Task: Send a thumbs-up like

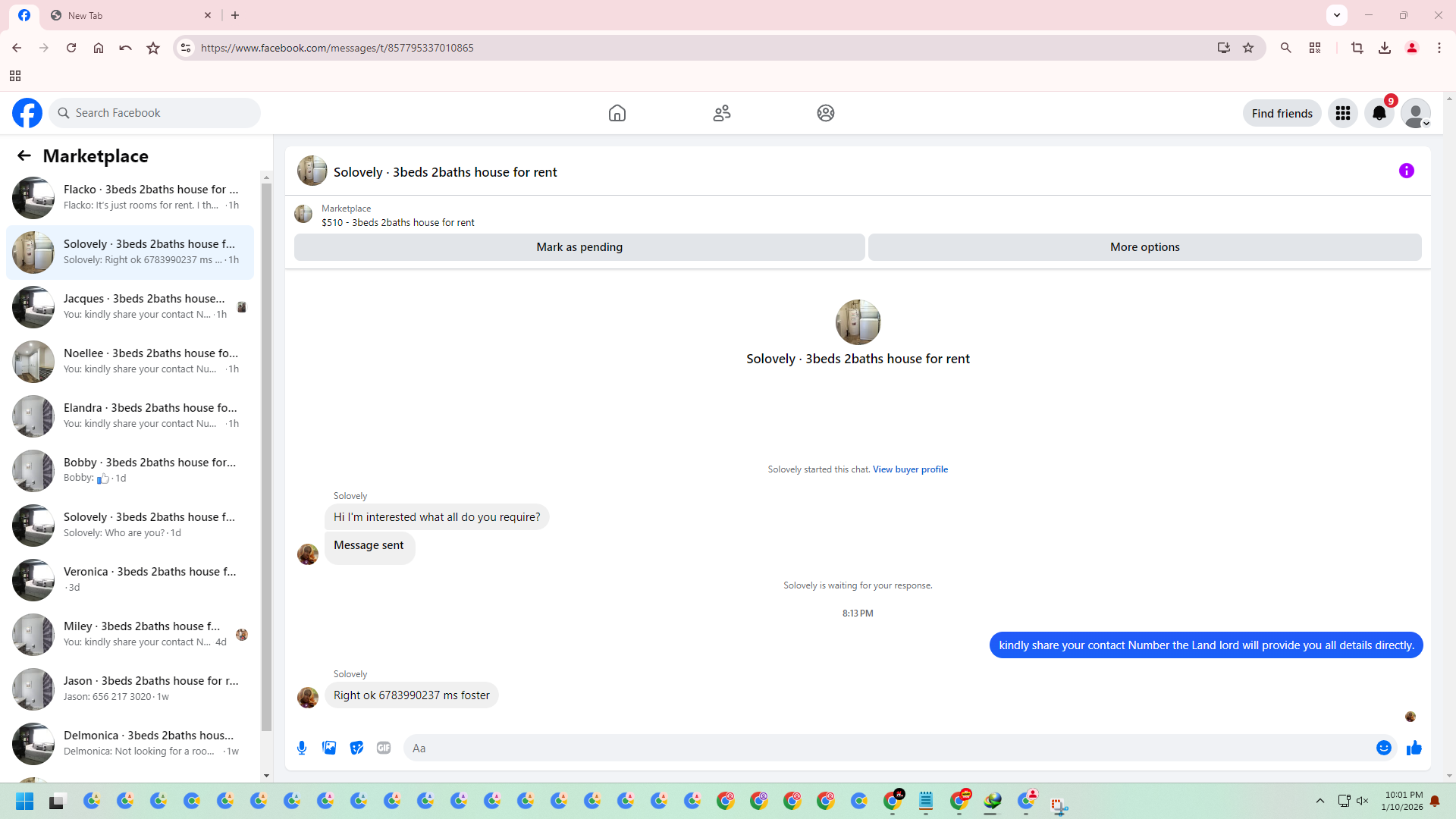Action: (x=1414, y=748)
